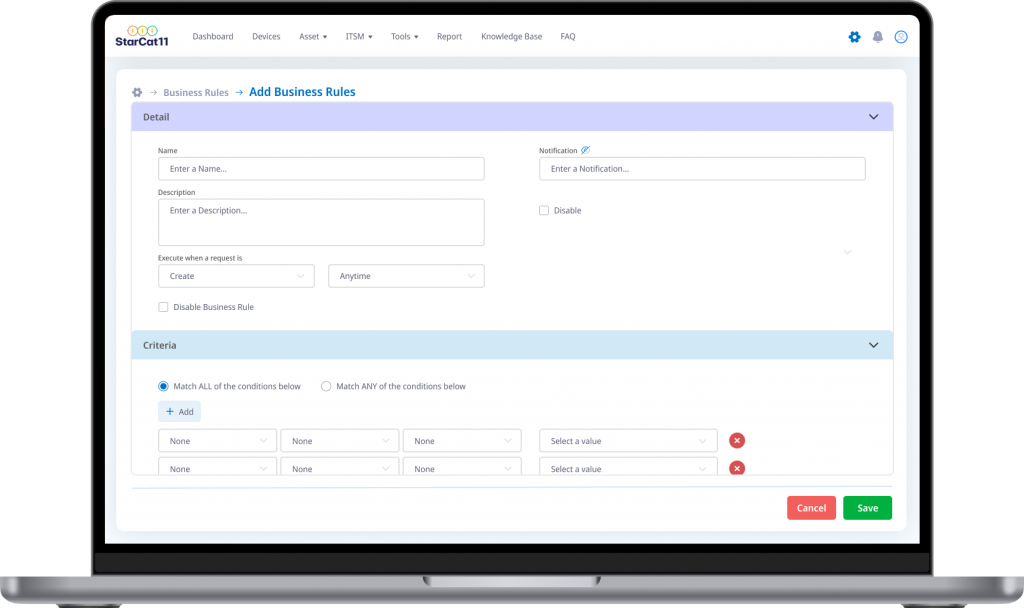
Task: Click the Notification input field
Action: tap(702, 168)
